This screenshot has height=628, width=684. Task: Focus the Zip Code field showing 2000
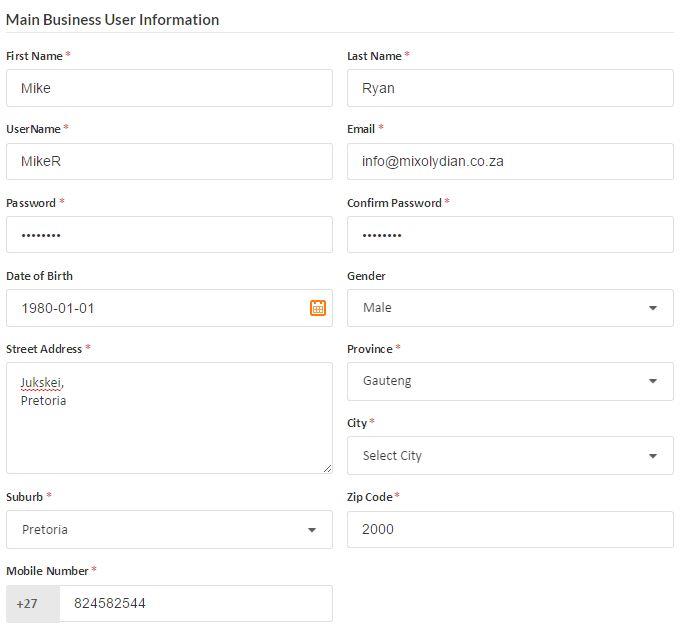coord(510,530)
